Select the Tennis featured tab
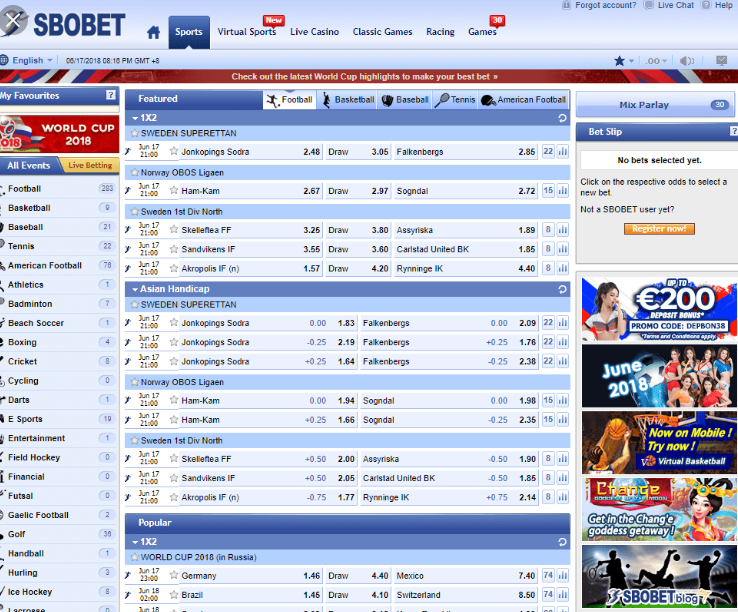The height and width of the screenshot is (612, 738). click(455, 100)
